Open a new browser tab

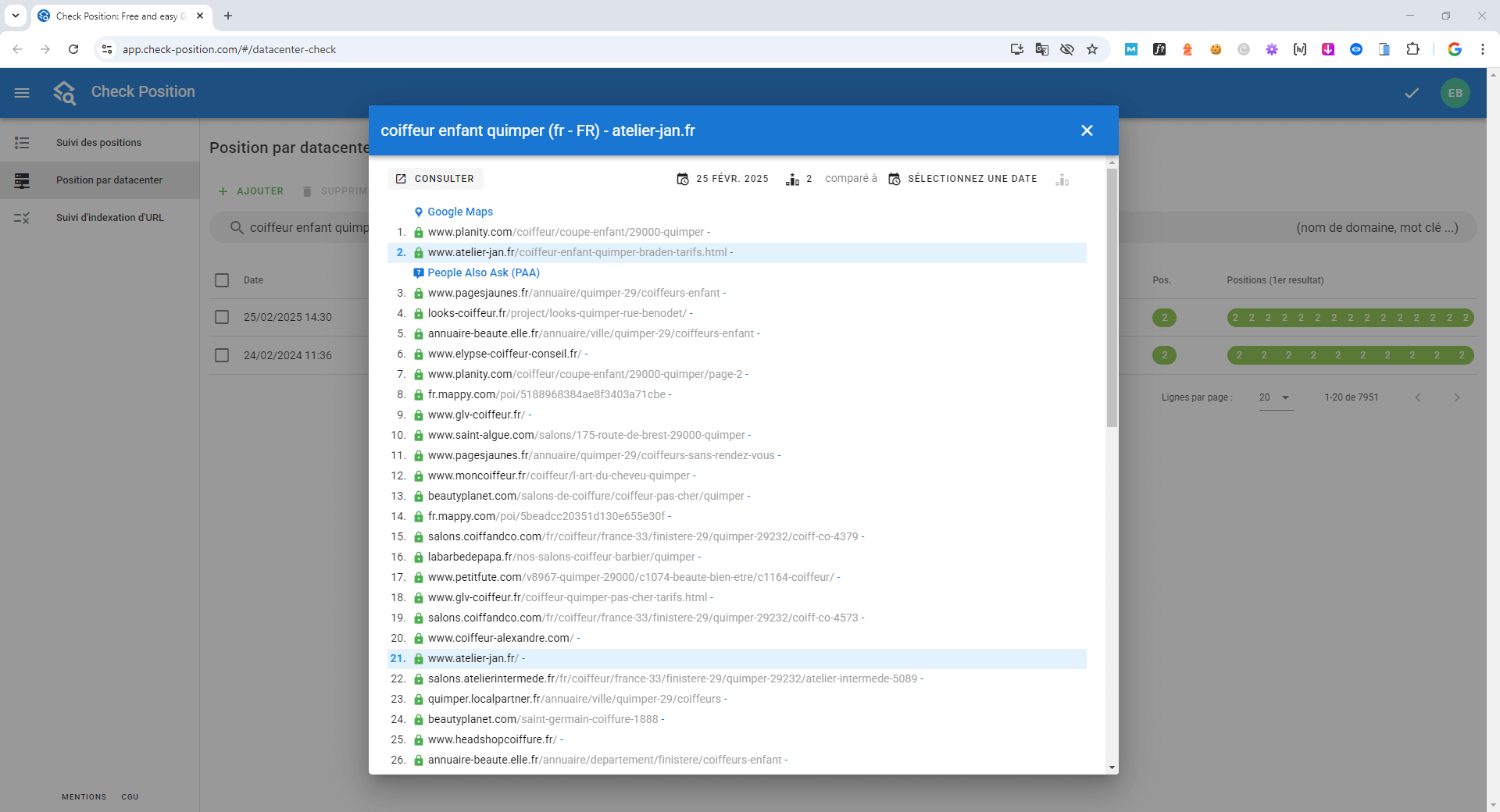[228, 16]
